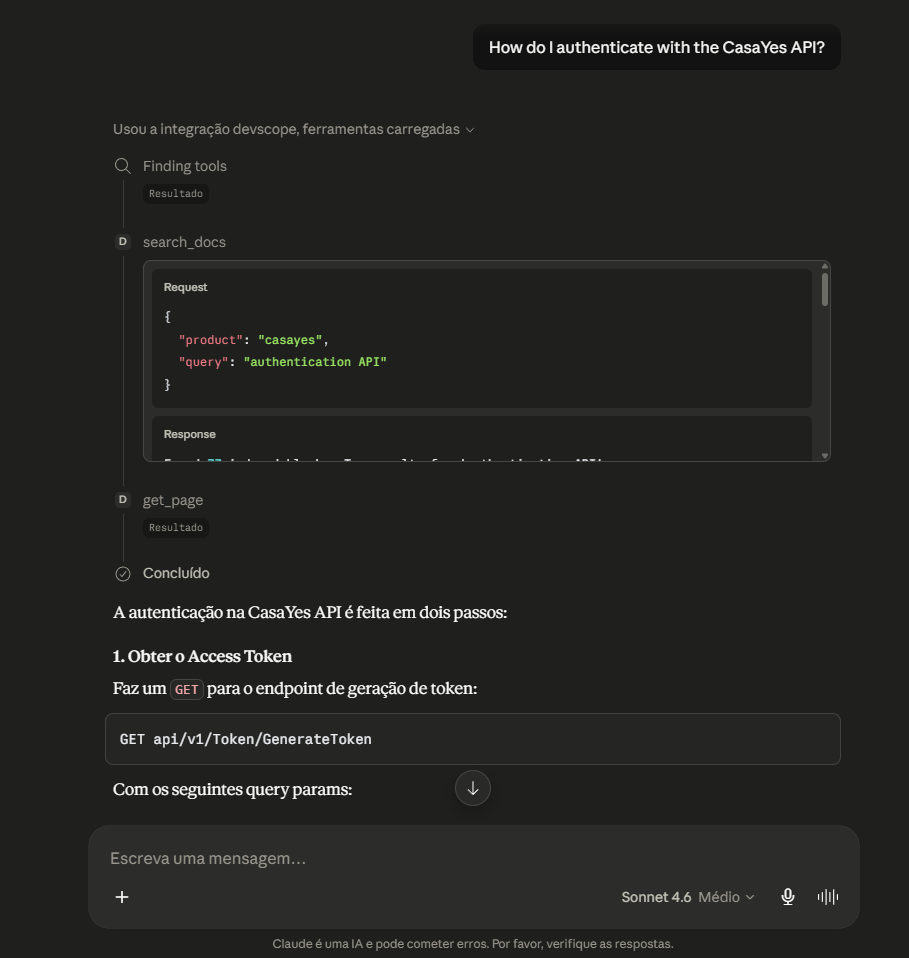The image size is (909, 958).
Task: Collapse the 'Usou a integração devscope' summary
Action: [x=293, y=130]
